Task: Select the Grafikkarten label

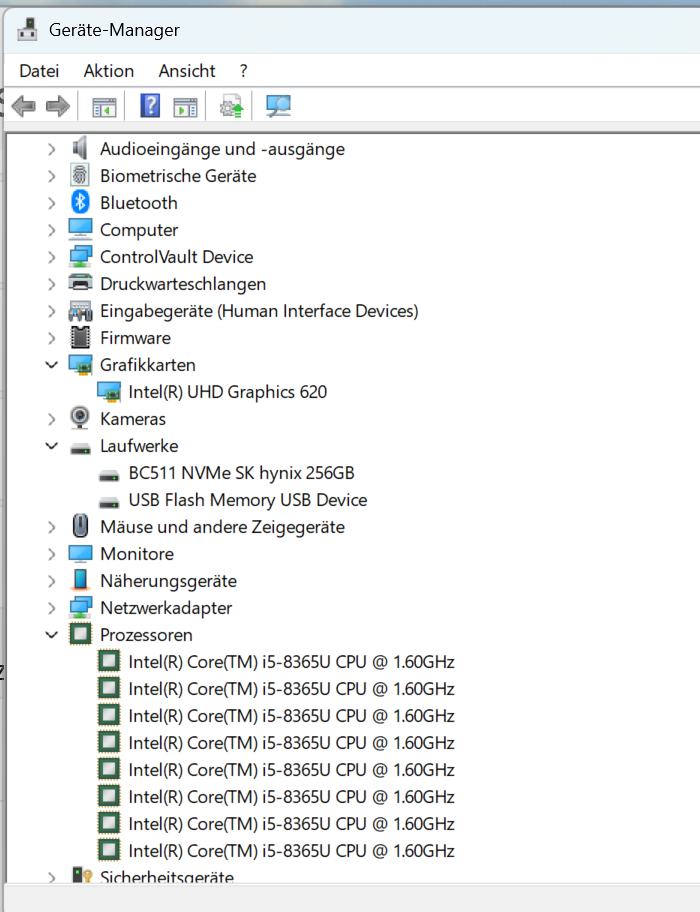Action: [x=148, y=365]
